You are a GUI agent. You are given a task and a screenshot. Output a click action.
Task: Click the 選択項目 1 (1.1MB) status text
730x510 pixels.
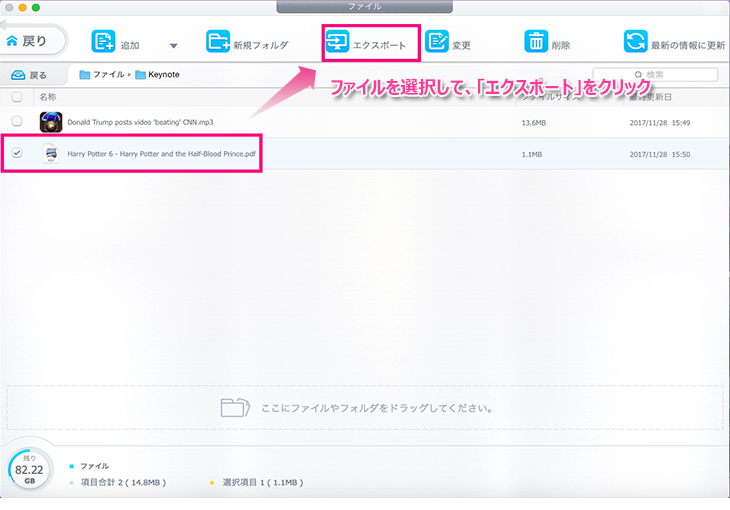[263, 483]
